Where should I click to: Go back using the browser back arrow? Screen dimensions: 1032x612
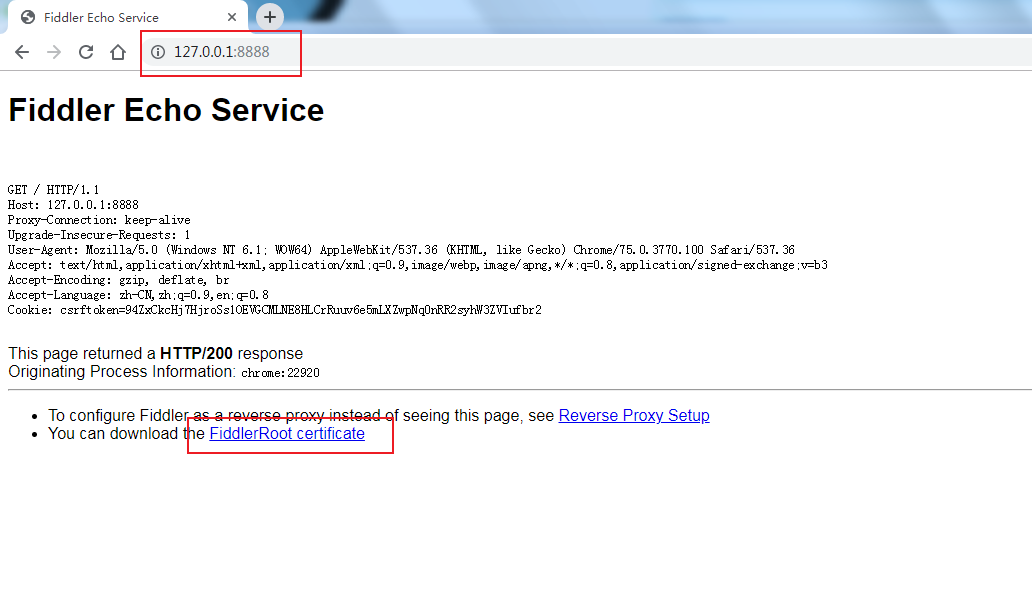(22, 52)
